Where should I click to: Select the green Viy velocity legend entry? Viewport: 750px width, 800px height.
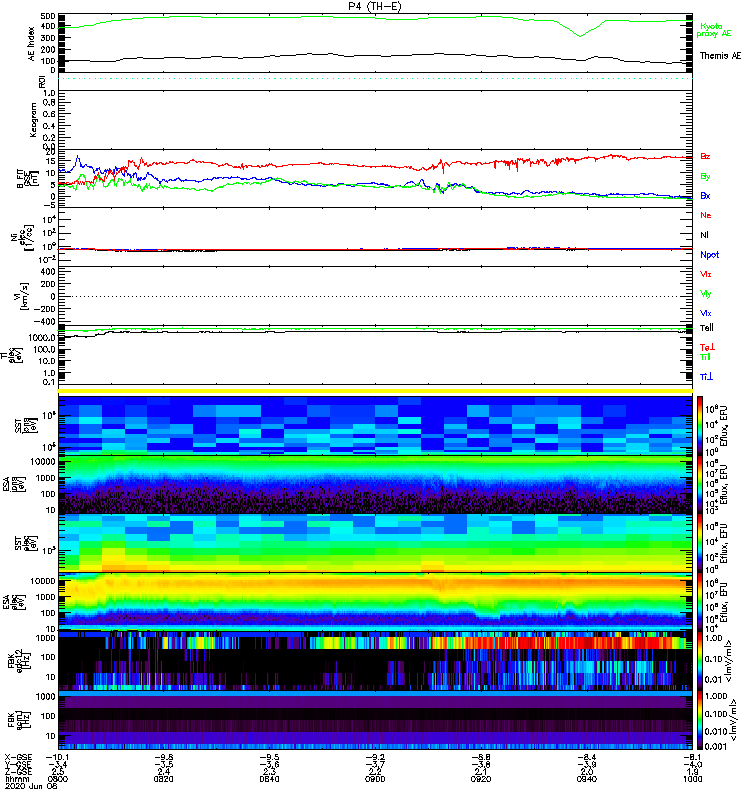point(705,294)
